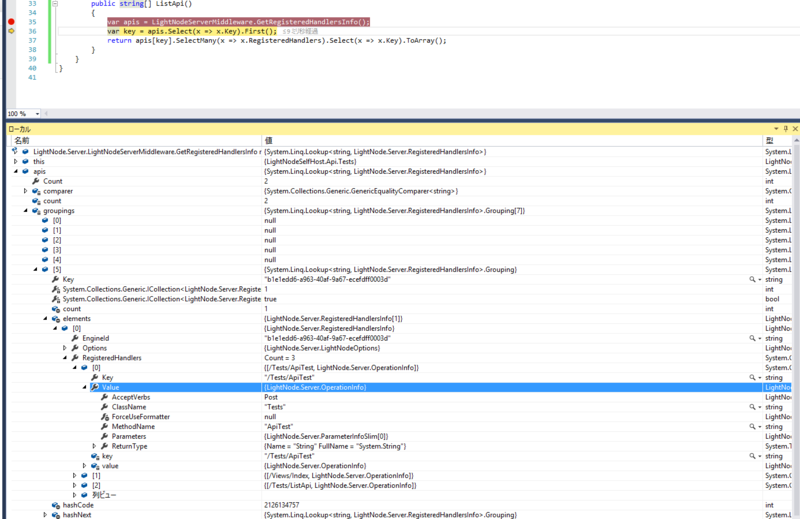Click the 'Count = 3' value
The height and width of the screenshot is (519, 800).
(280, 358)
